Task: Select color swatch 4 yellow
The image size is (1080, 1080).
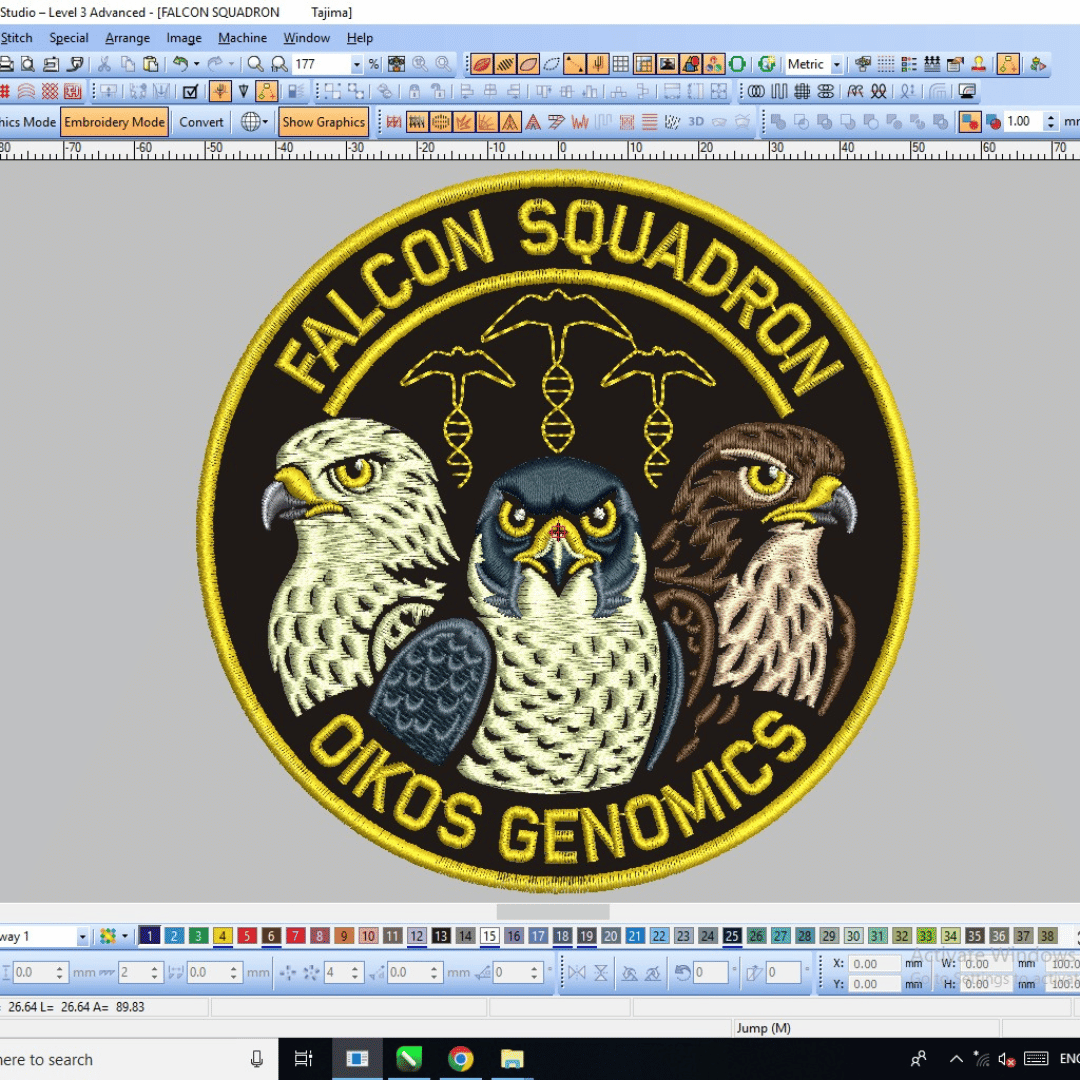Action: (222, 936)
